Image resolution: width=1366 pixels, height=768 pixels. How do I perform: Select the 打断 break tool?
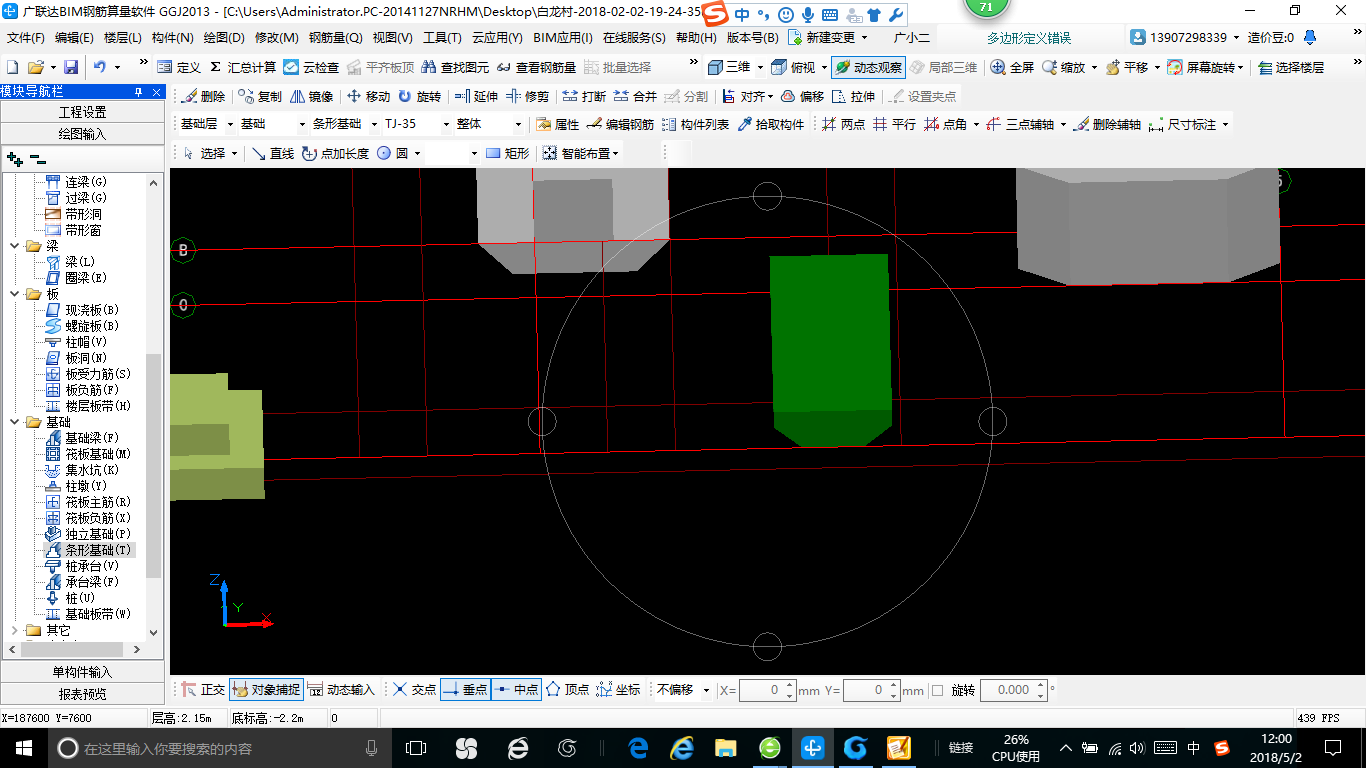pyautogui.click(x=584, y=96)
